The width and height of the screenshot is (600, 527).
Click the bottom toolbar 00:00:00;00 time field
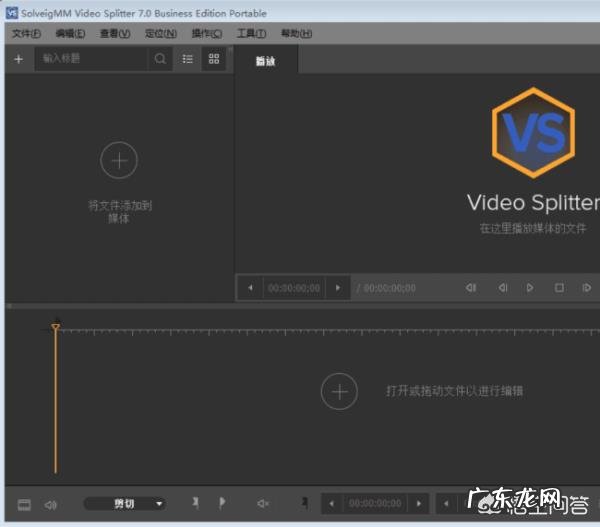[x=375, y=503]
